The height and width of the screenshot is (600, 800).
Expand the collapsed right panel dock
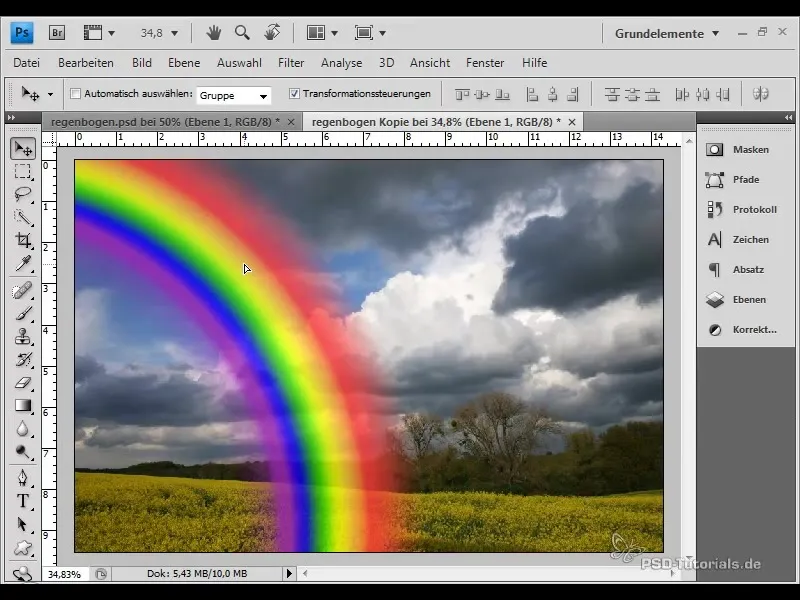click(789, 117)
